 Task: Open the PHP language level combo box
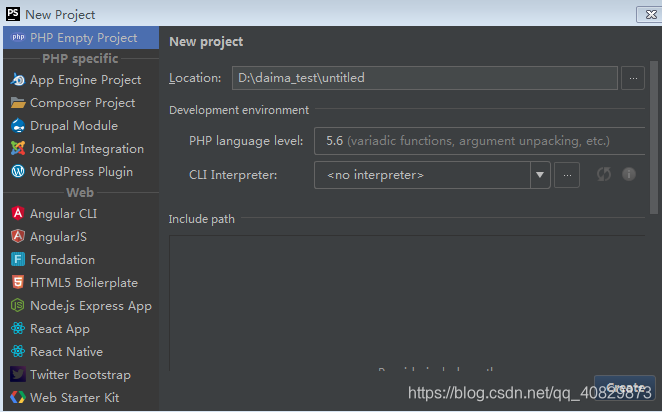click(x=479, y=141)
